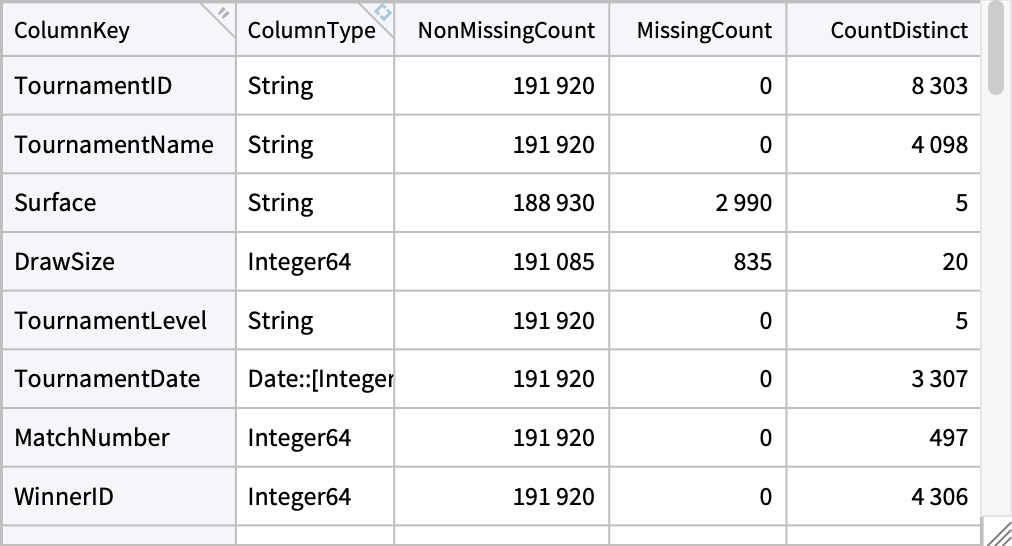Viewport: 1012px width, 546px height.
Task: Select the TournamentID row key
Action: (x=93, y=86)
